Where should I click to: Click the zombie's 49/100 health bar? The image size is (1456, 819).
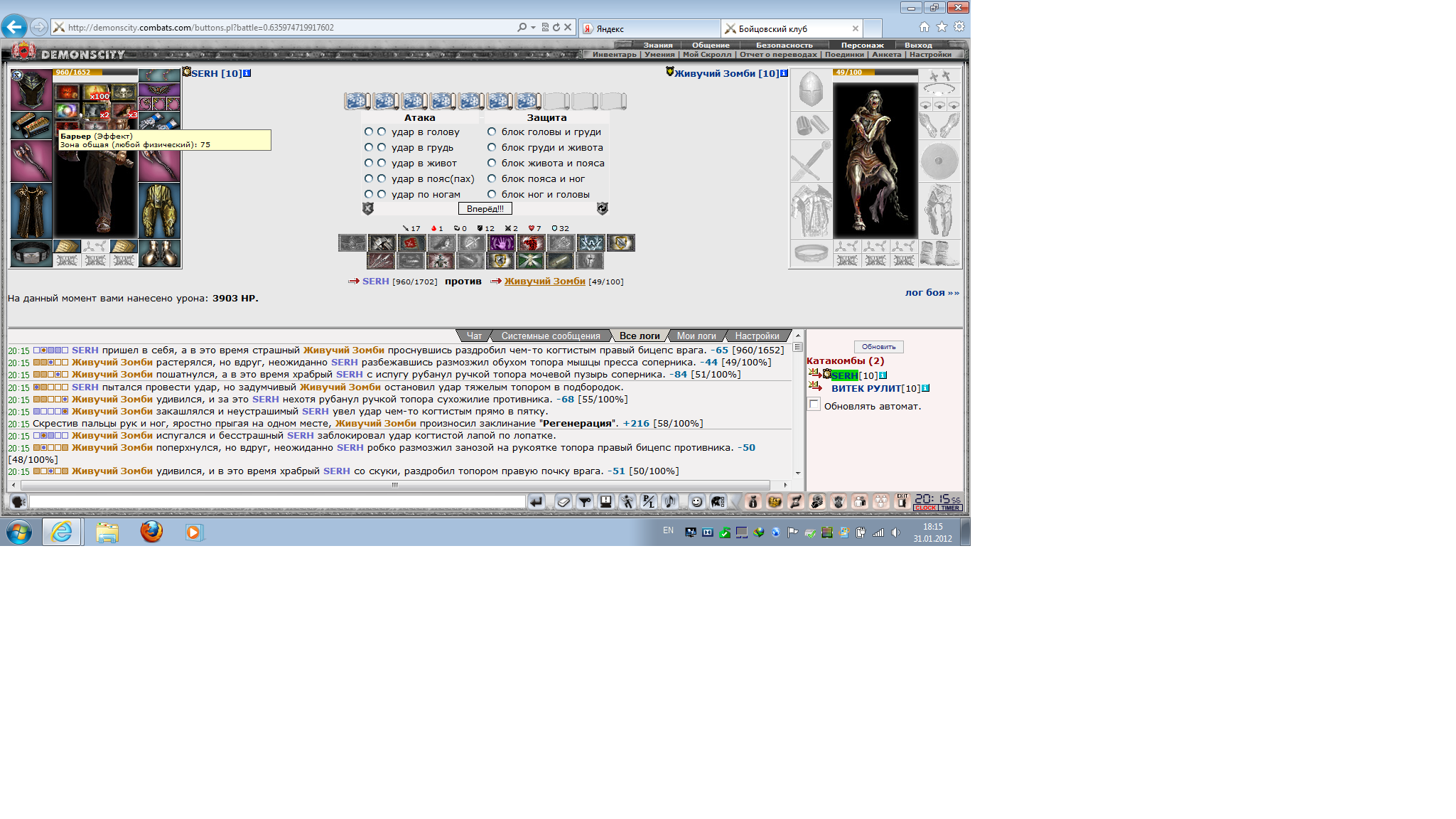[x=875, y=72]
